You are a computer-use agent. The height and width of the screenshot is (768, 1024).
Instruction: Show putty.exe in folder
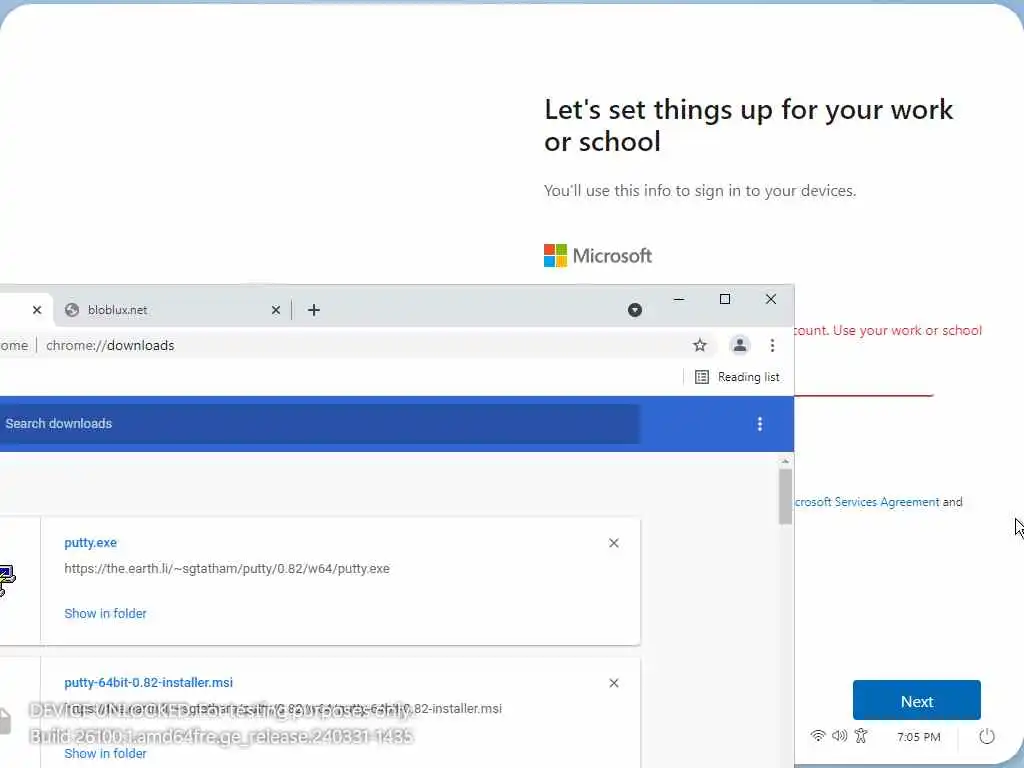(x=105, y=613)
